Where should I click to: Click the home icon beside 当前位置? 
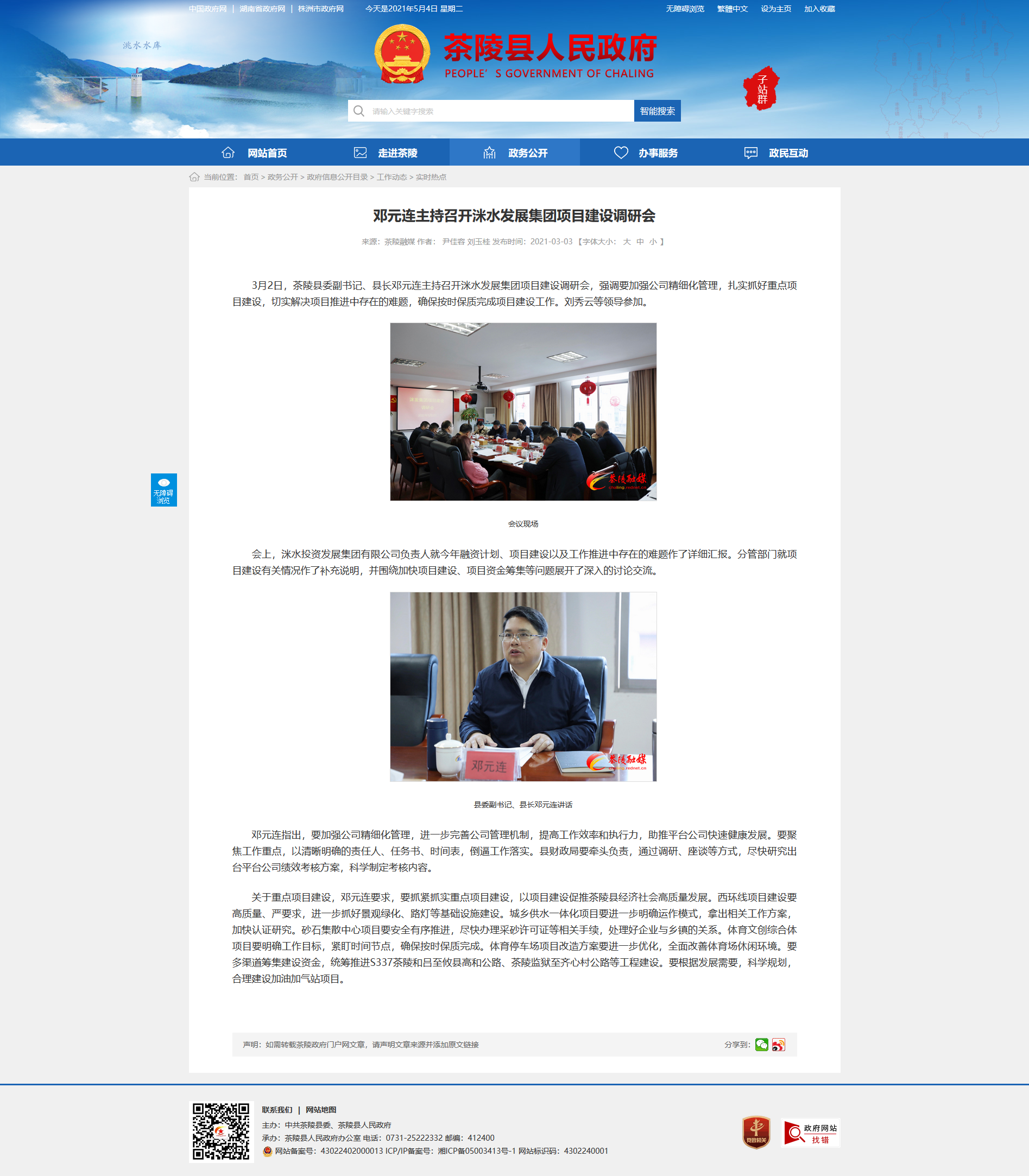point(194,177)
